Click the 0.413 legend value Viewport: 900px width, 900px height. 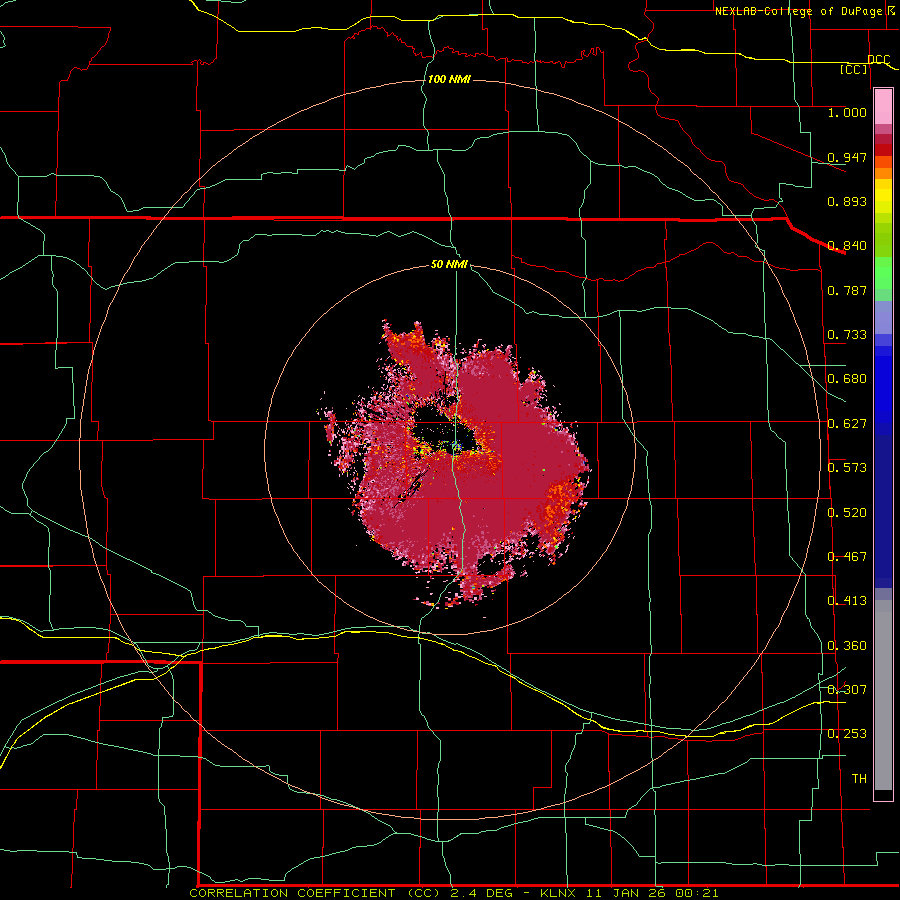point(847,601)
